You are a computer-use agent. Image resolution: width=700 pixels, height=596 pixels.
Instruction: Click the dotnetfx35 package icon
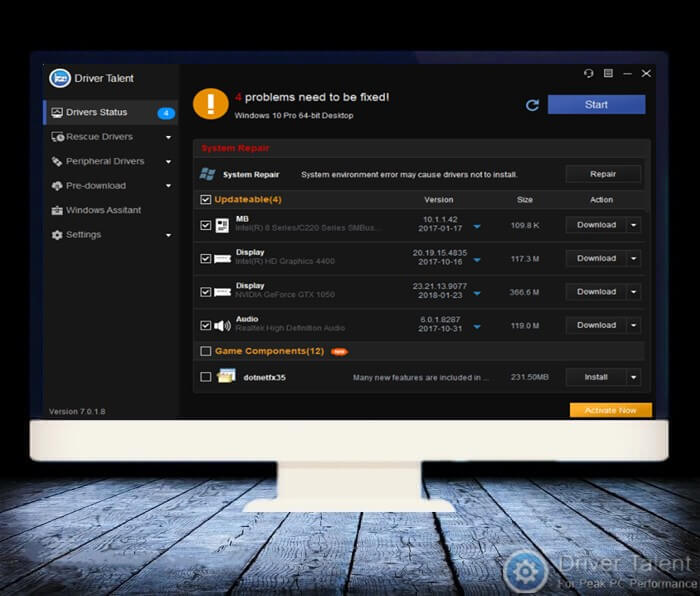click(226, 376)
